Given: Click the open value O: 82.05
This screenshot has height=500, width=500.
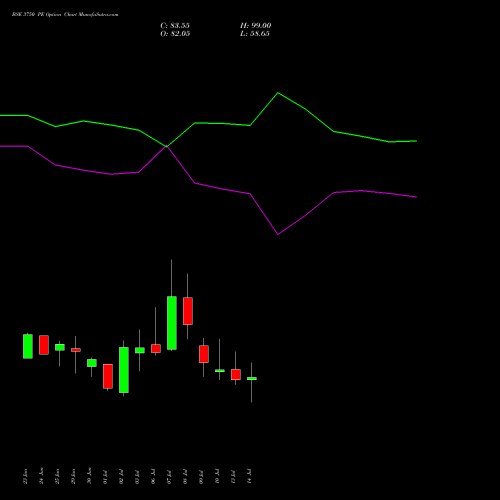Looking at the screenshot, I should pos(175,34).
